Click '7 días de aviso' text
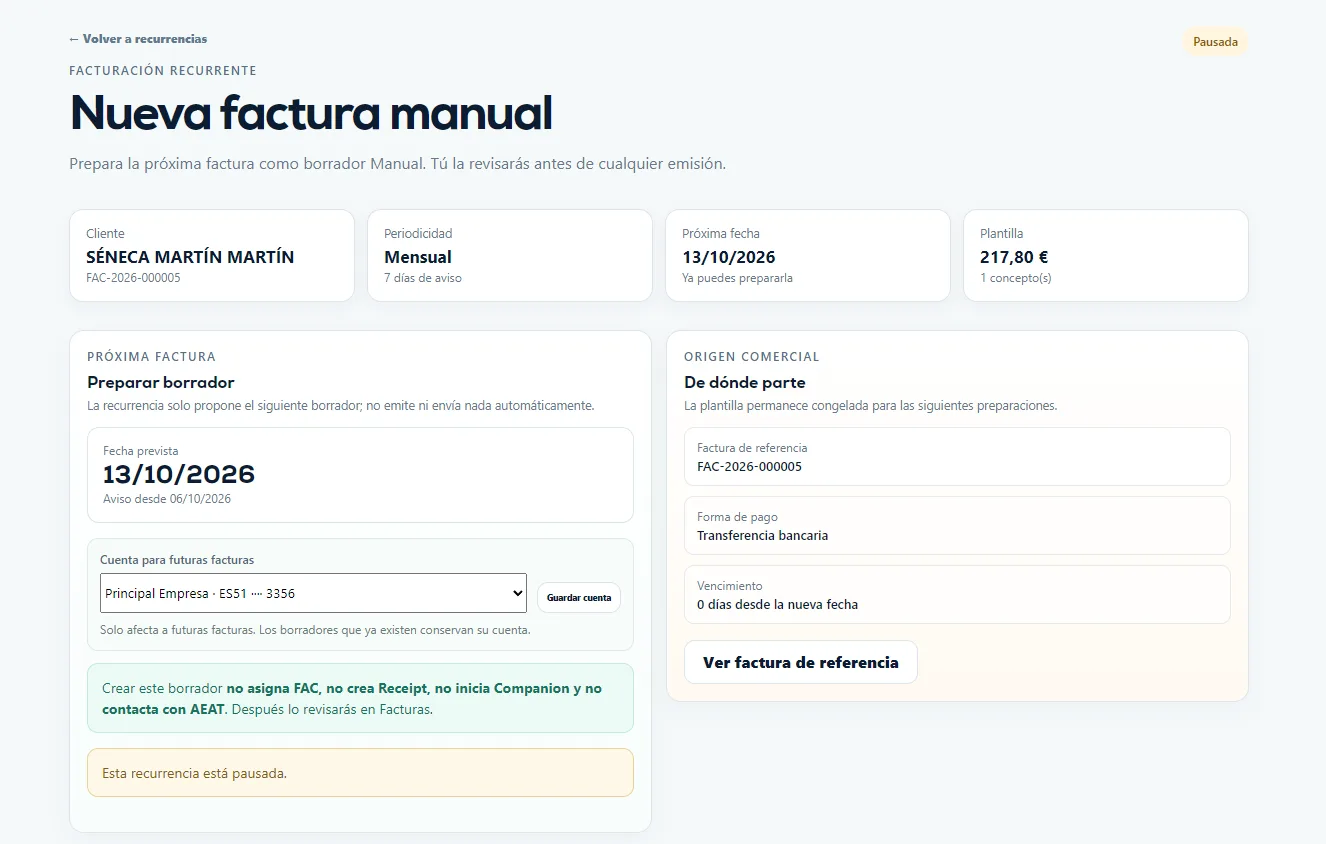Screen dimensions: 1326x844 pyautogui.click(x=423, y=278)
